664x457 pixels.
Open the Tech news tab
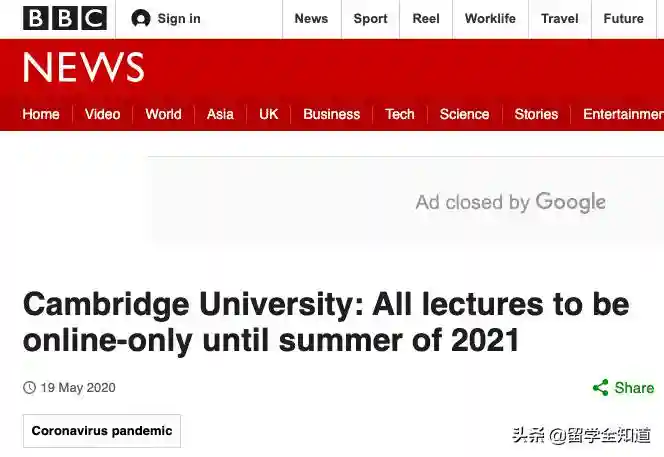pyautogui.click(x=400, y=114)
